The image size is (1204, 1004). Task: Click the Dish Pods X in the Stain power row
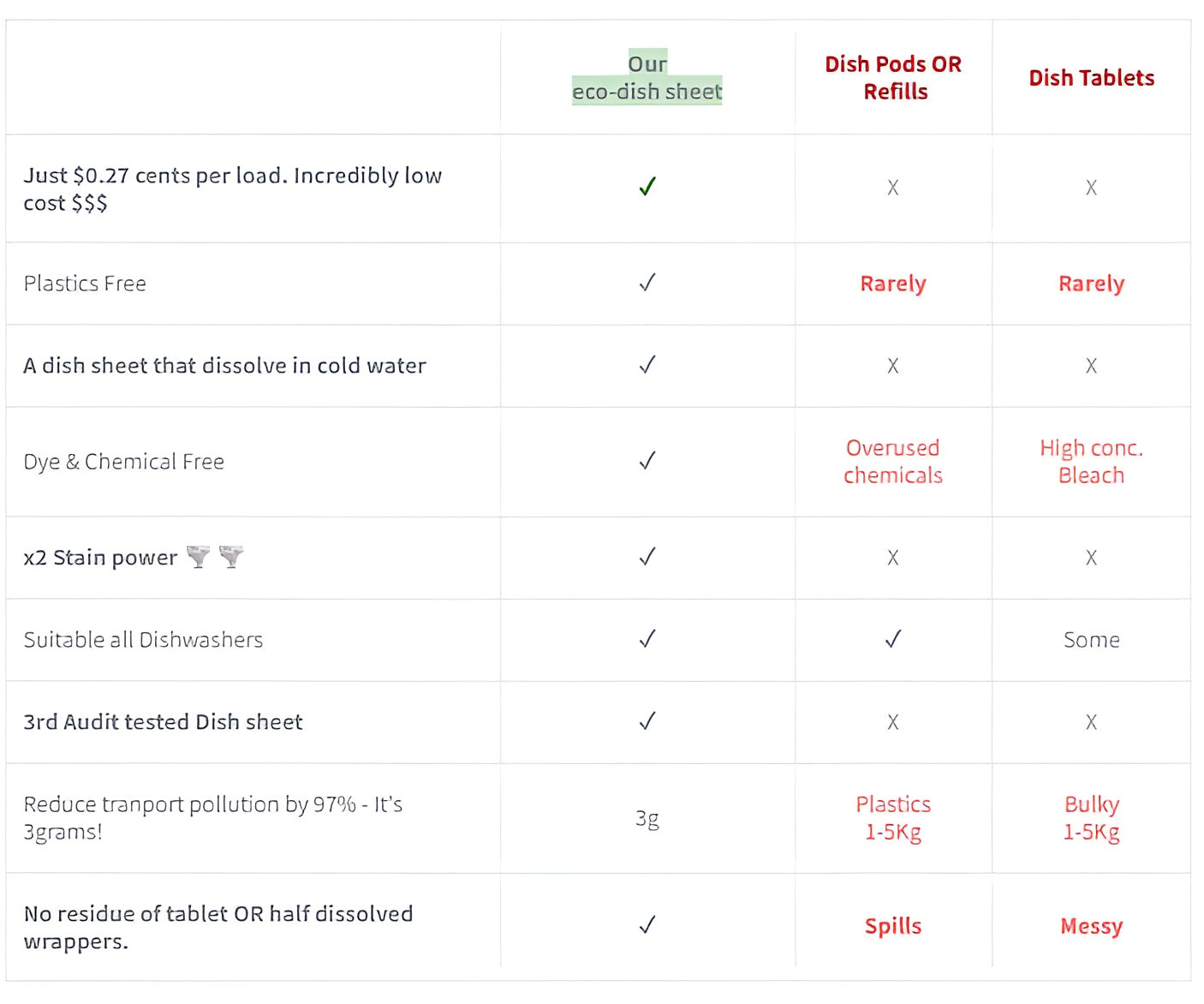point(893,558)
